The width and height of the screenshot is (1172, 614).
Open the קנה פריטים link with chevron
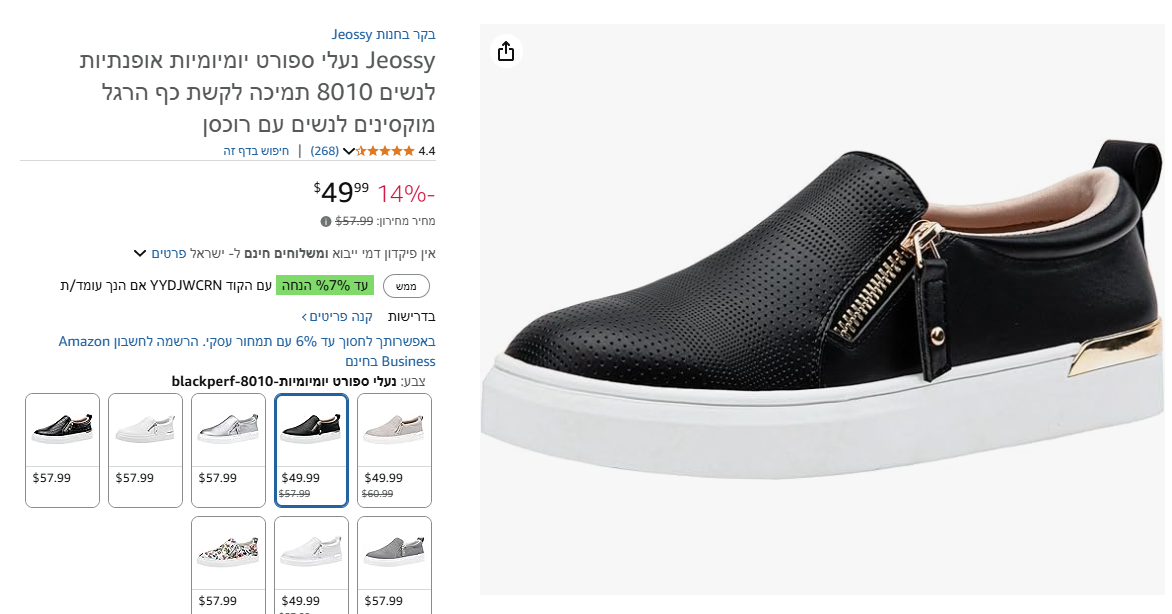tap(337, 316)
